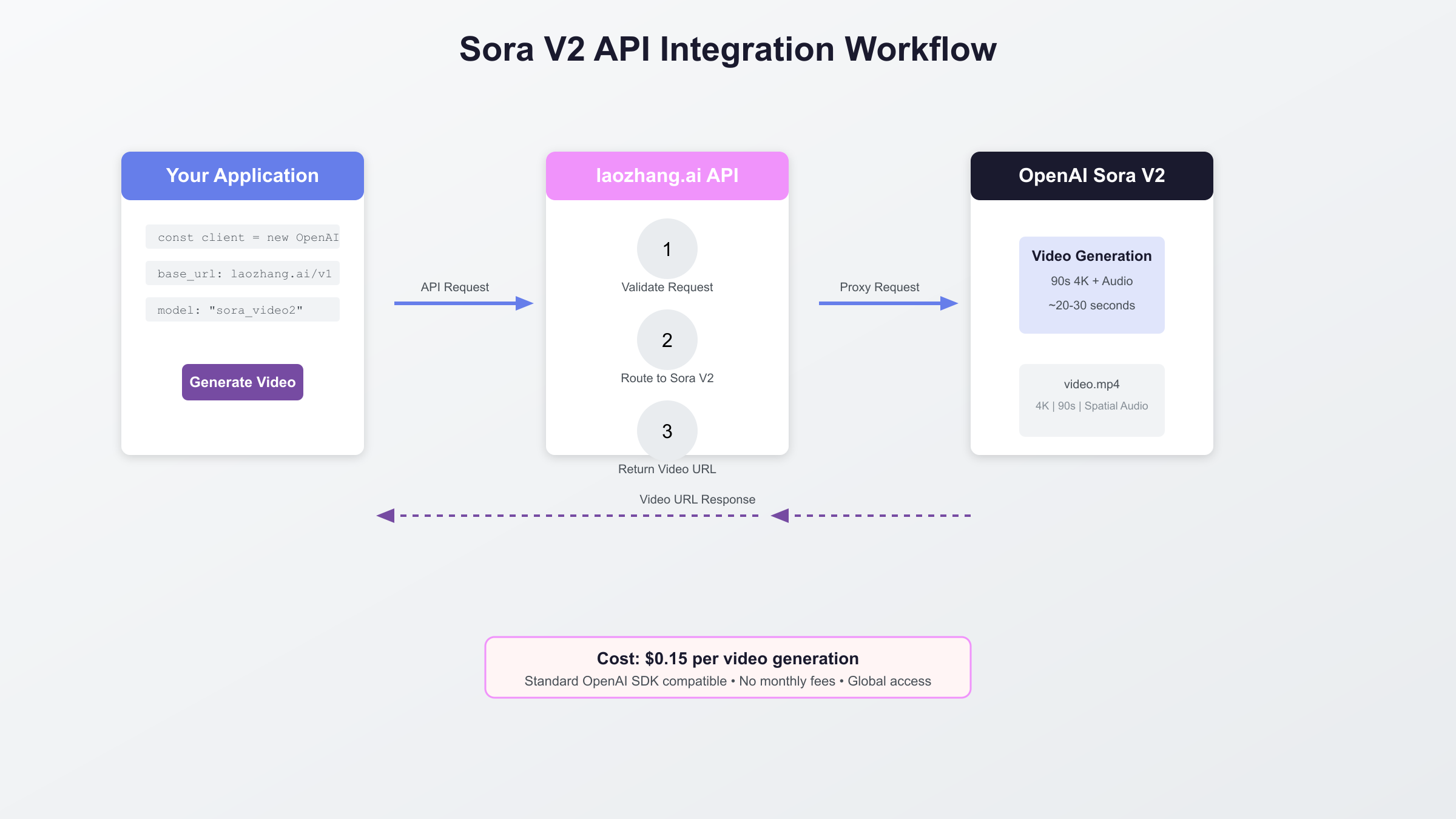Viewport: 1456px width, 819px height.
Task: Click the model sora_video2 code line
Action: [x=242, y=310]
